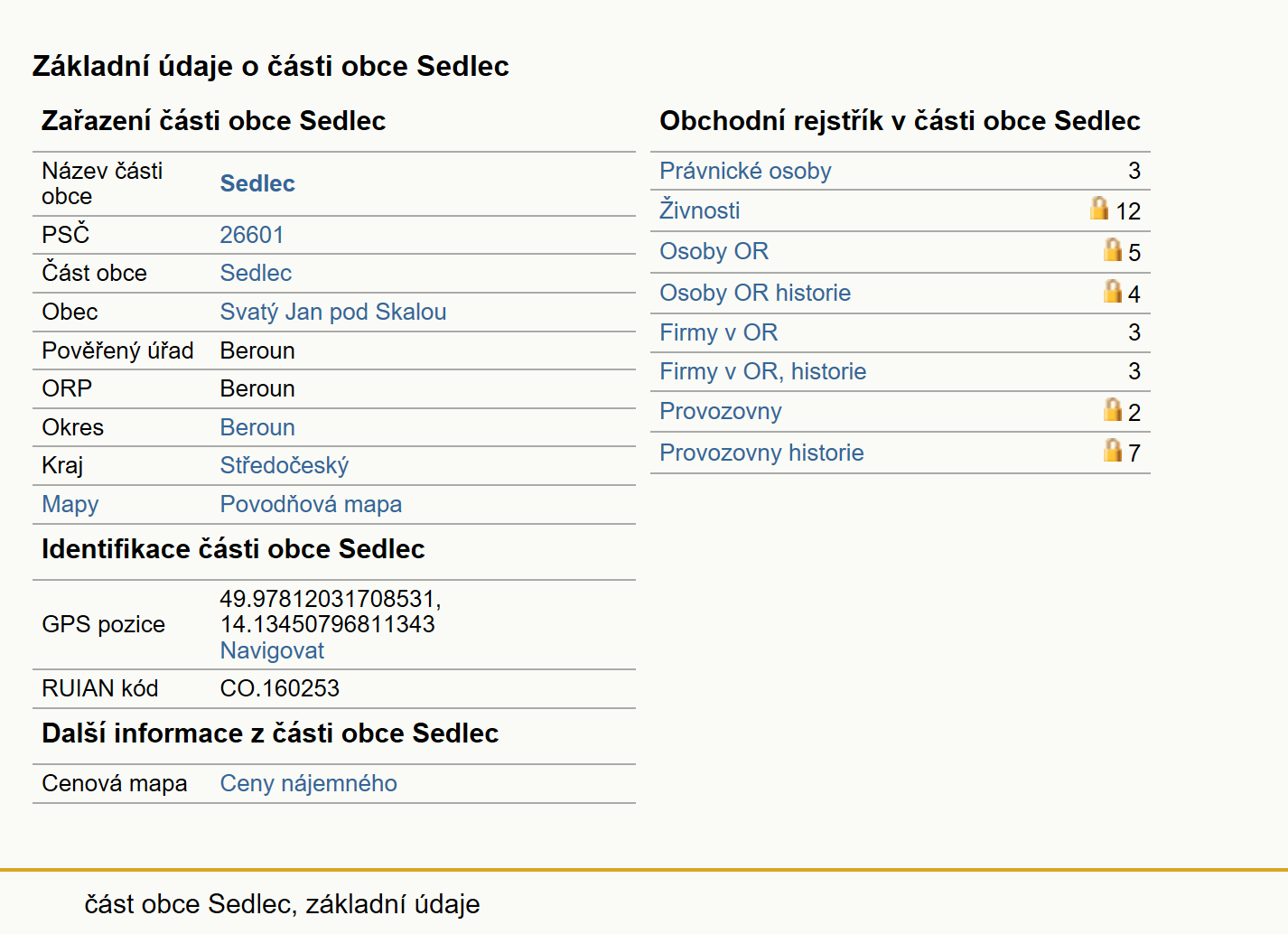Click the lock icon beside Osoby OR
Image resolution: width=1288 pixels, height=934 pixels.
tap(1113, 250)
